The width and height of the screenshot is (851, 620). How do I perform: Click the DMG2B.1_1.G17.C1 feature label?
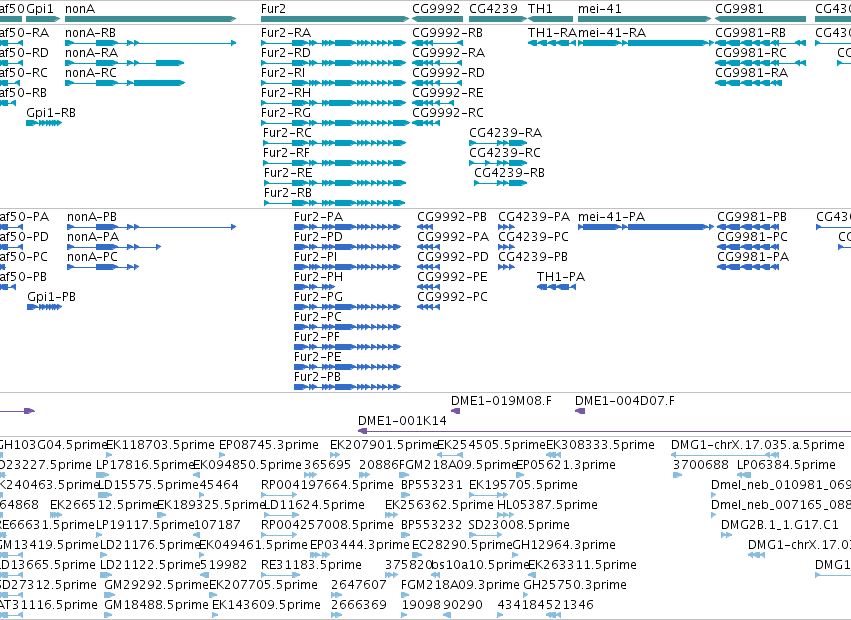[x=780, y=525]
